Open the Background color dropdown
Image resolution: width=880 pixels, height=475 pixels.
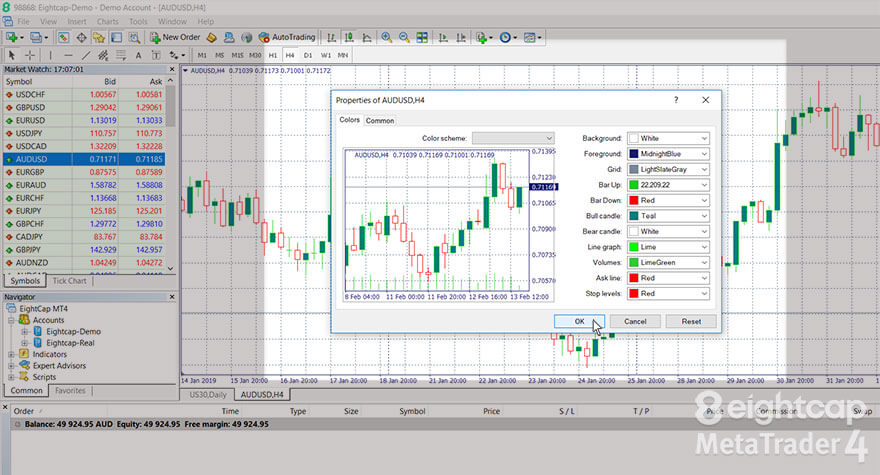(668, 138)
